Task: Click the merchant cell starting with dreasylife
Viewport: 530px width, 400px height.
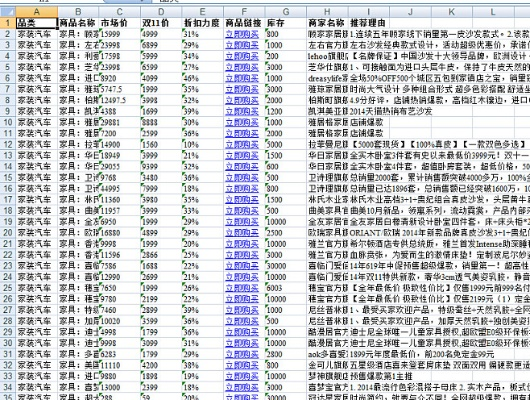Action: coord(327,78)
